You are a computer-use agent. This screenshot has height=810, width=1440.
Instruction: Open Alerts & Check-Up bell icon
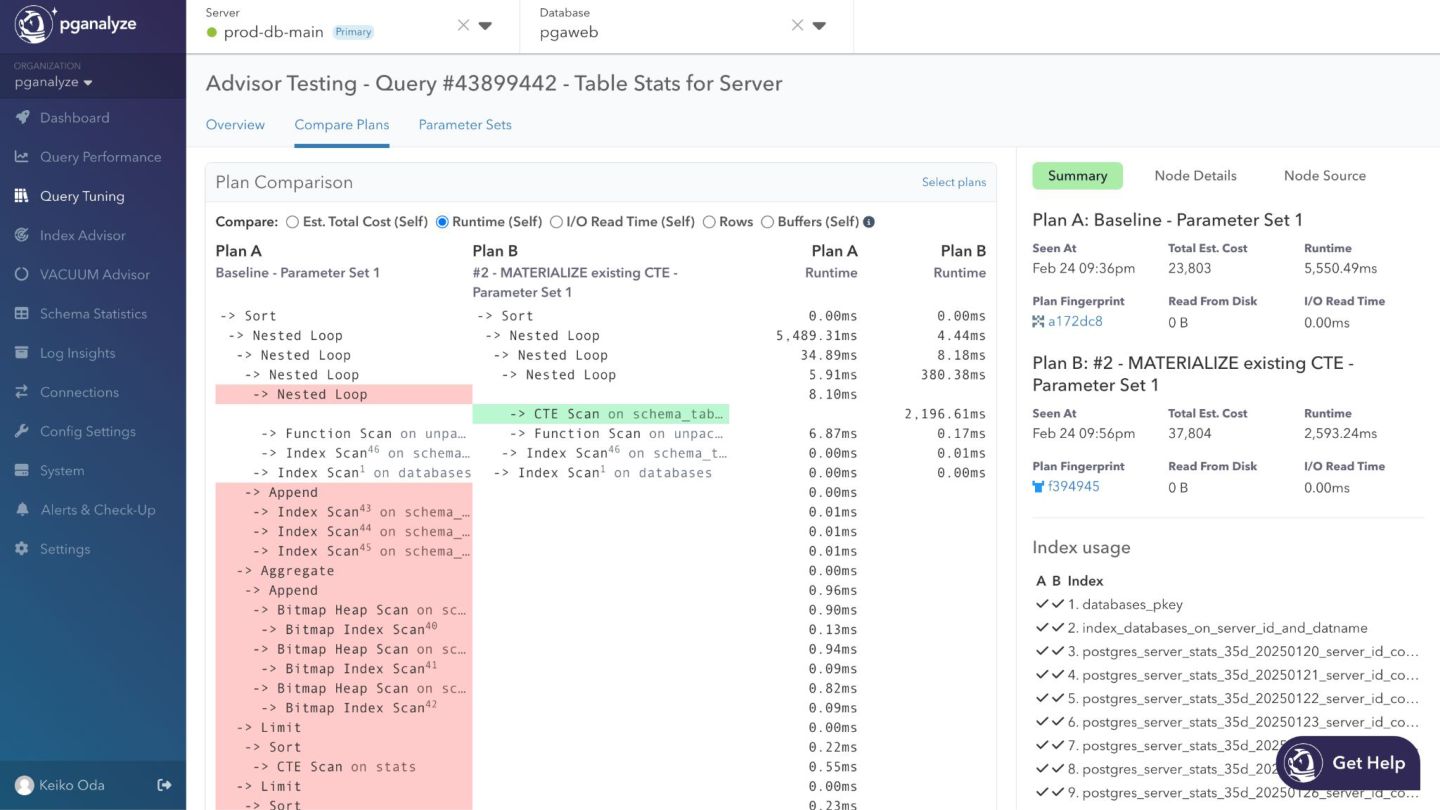(x=21, y=510)
